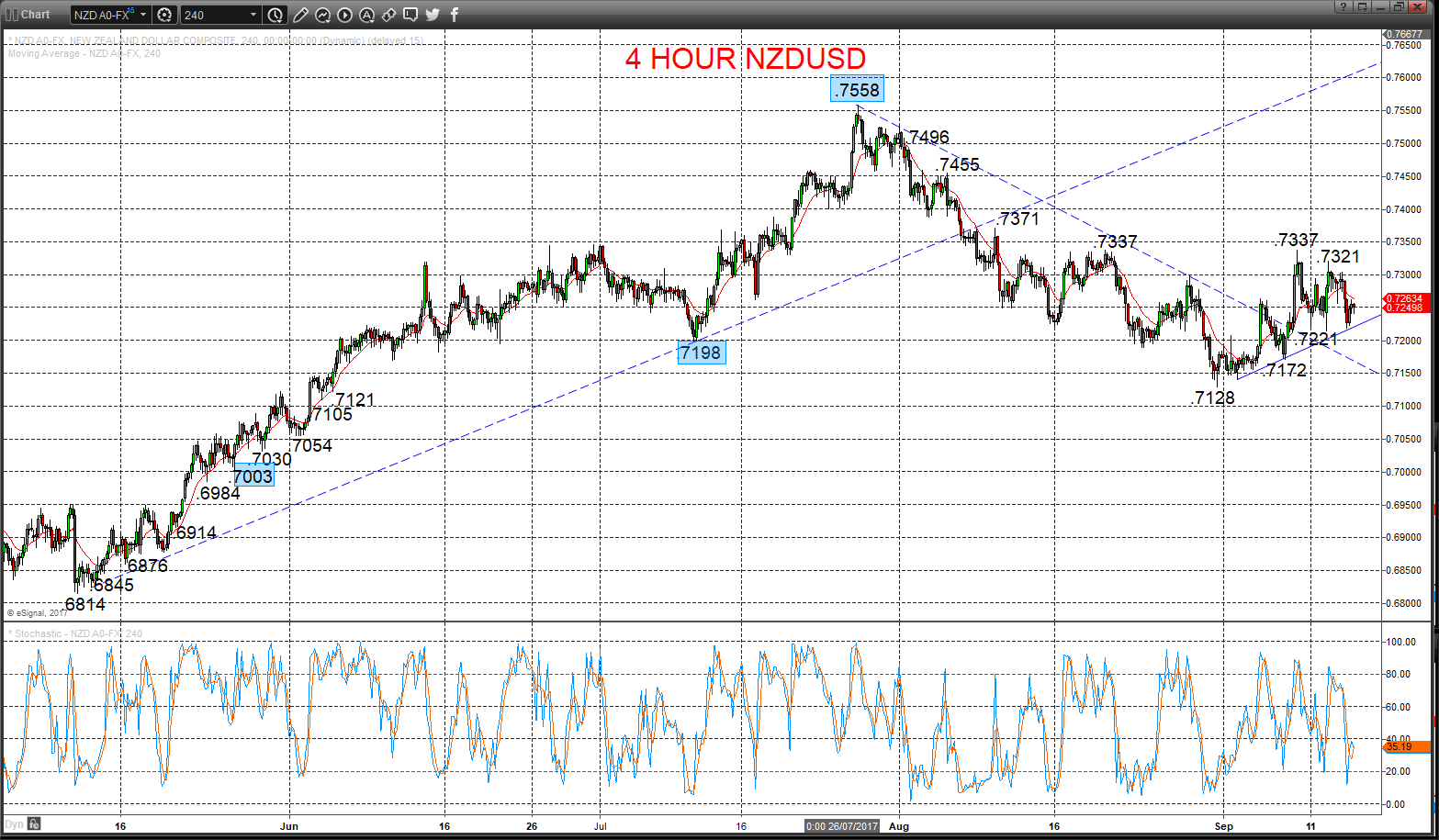This screenshot has height=840, width=1439.
Task: Click the 6876 price annotation
Action: point(147,566)
